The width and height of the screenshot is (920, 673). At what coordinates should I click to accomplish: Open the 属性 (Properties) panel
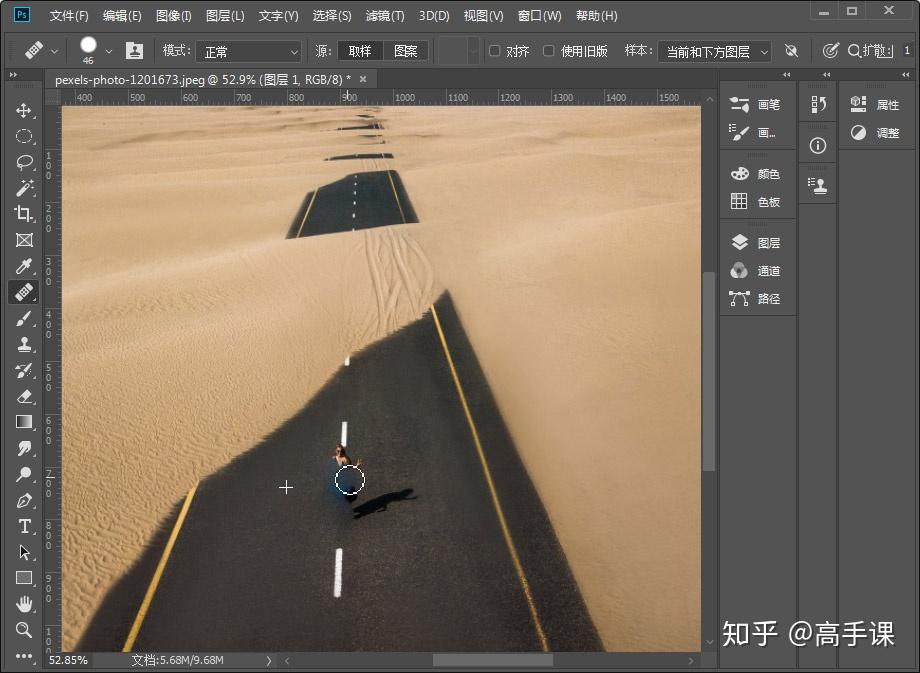[875, 104]
